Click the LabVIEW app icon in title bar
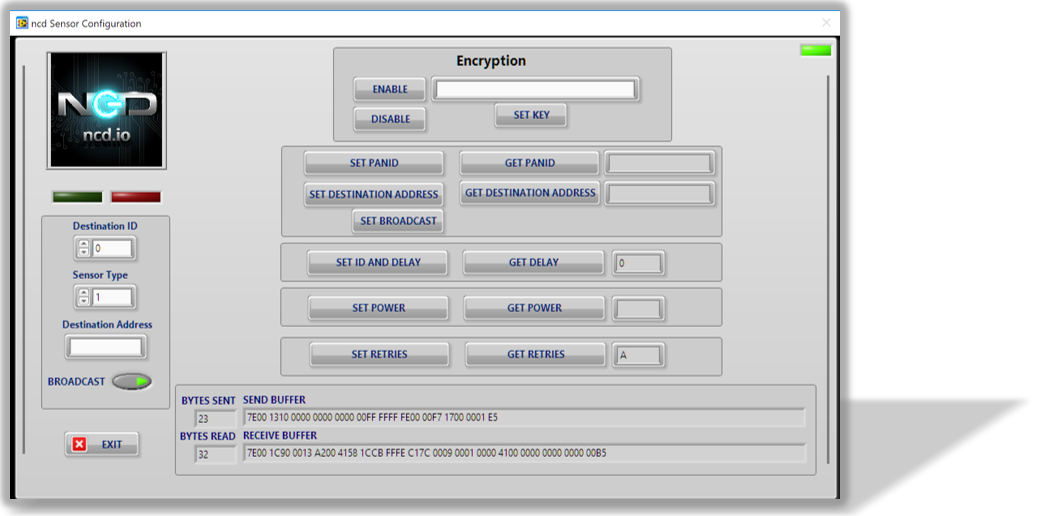The width and height of the screenshot is (1037, 516). pyautogui.click(x=22, y=23)
